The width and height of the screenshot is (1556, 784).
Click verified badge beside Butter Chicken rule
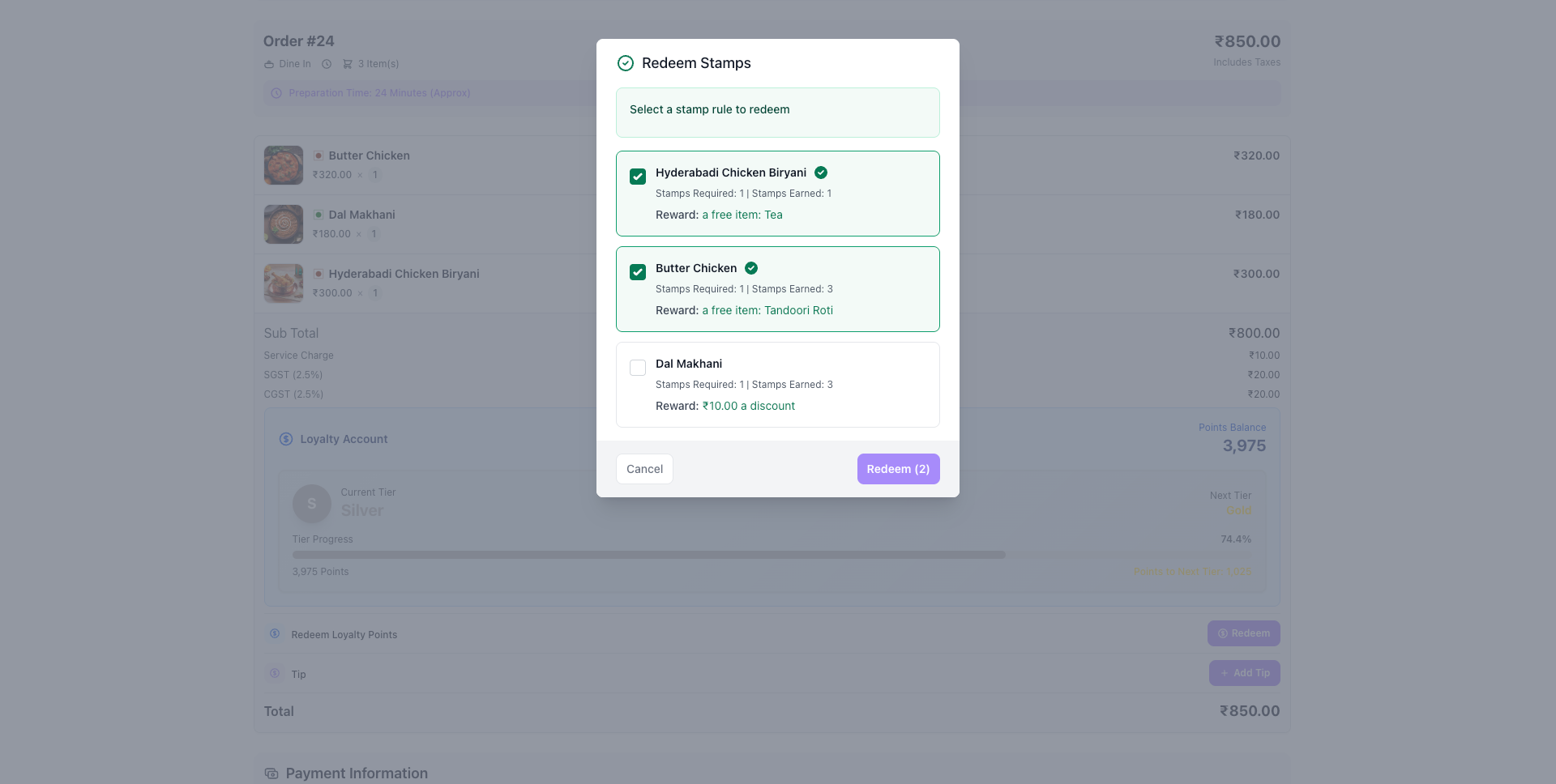(x=751, y=268)
